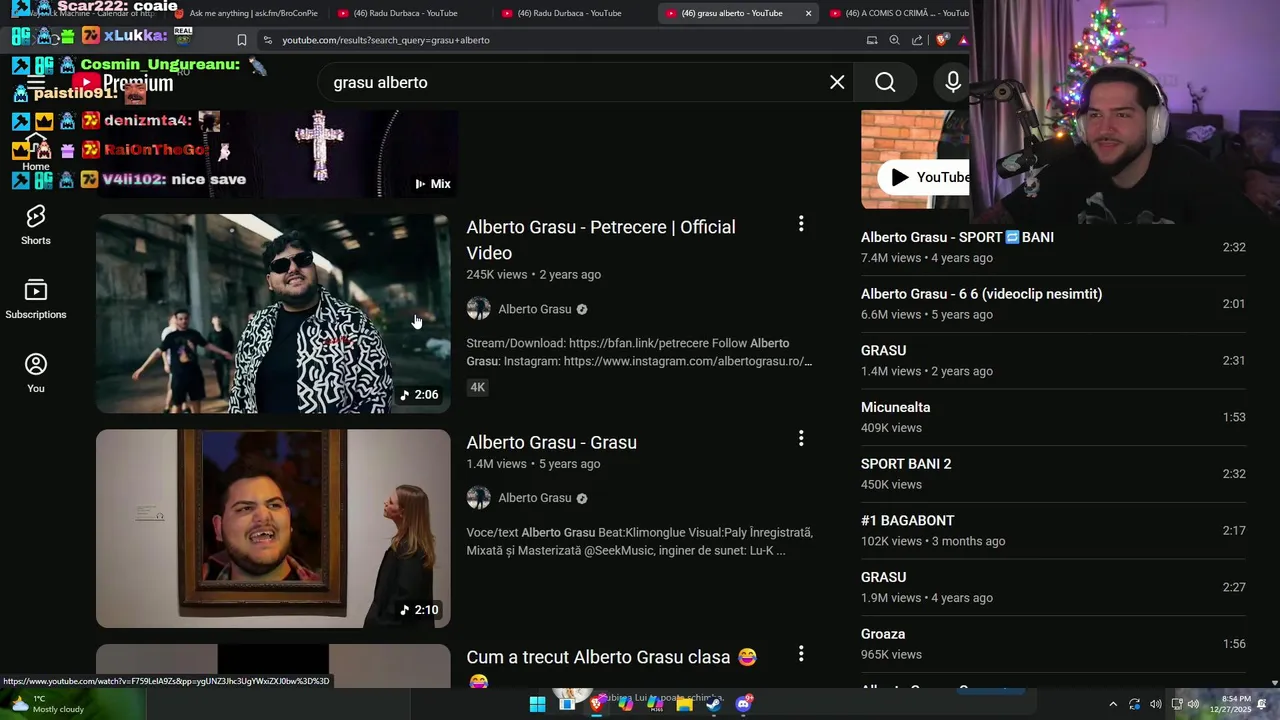Click channel avatar under Petrecere video

pos(478,309)
